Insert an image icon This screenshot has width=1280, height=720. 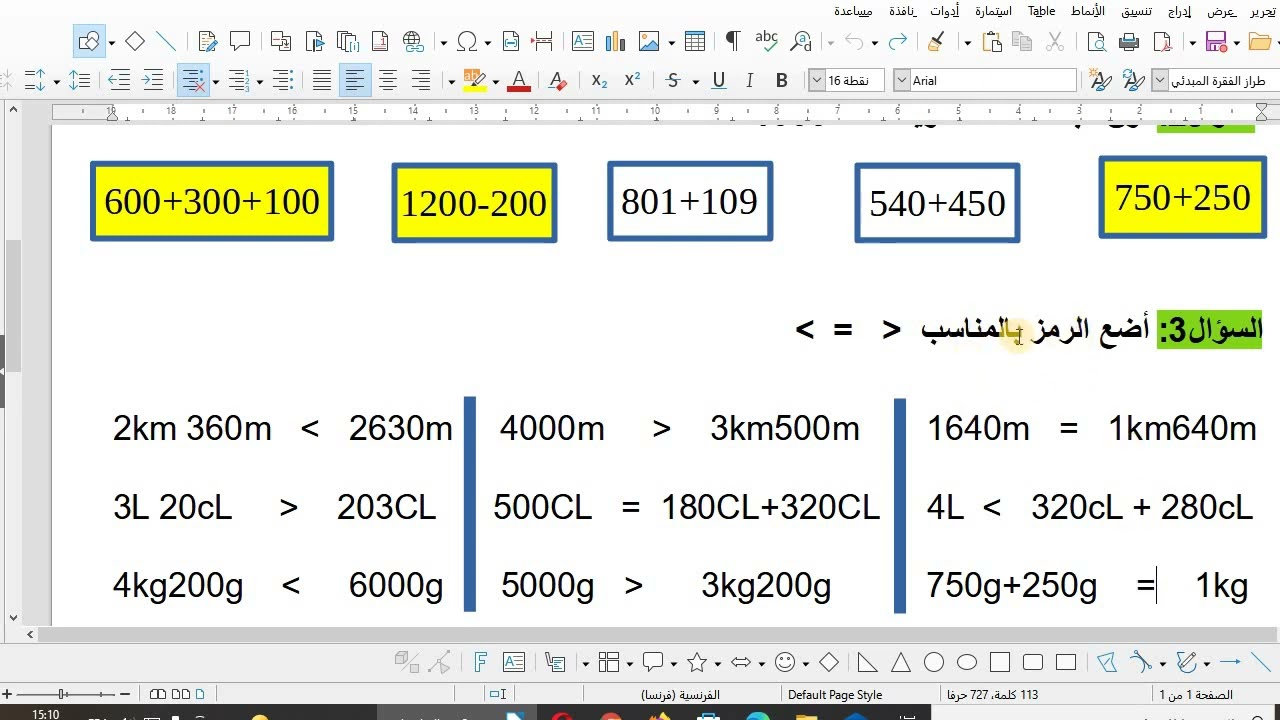pyautogui.click(x=649, y=42)
